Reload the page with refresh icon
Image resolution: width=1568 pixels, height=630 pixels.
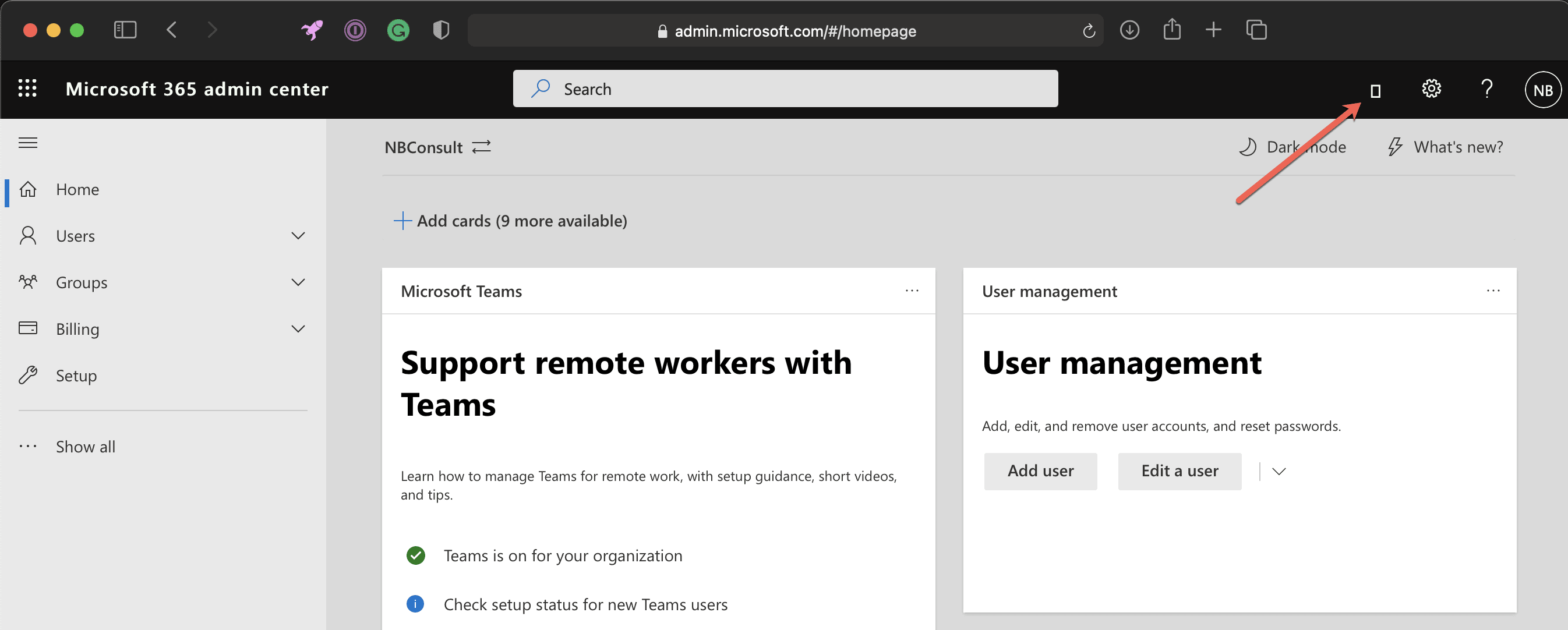pyautogui.click(x=1089, y=30)
